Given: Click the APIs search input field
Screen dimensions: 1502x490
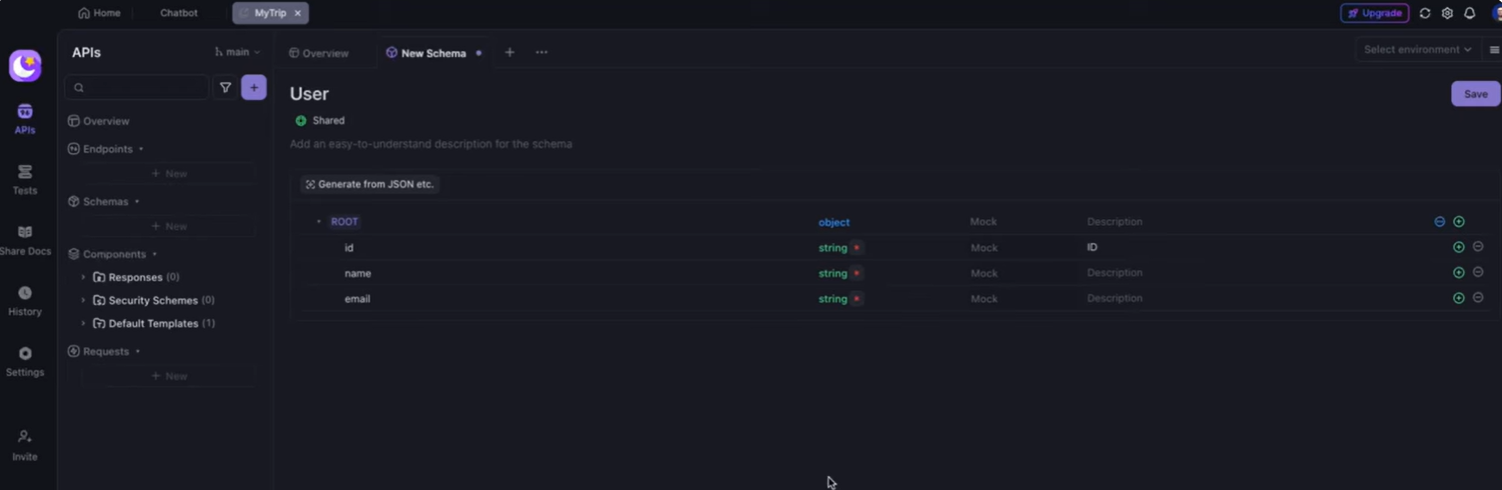Looking at the screenshot, I should click(x=140, y=88).
